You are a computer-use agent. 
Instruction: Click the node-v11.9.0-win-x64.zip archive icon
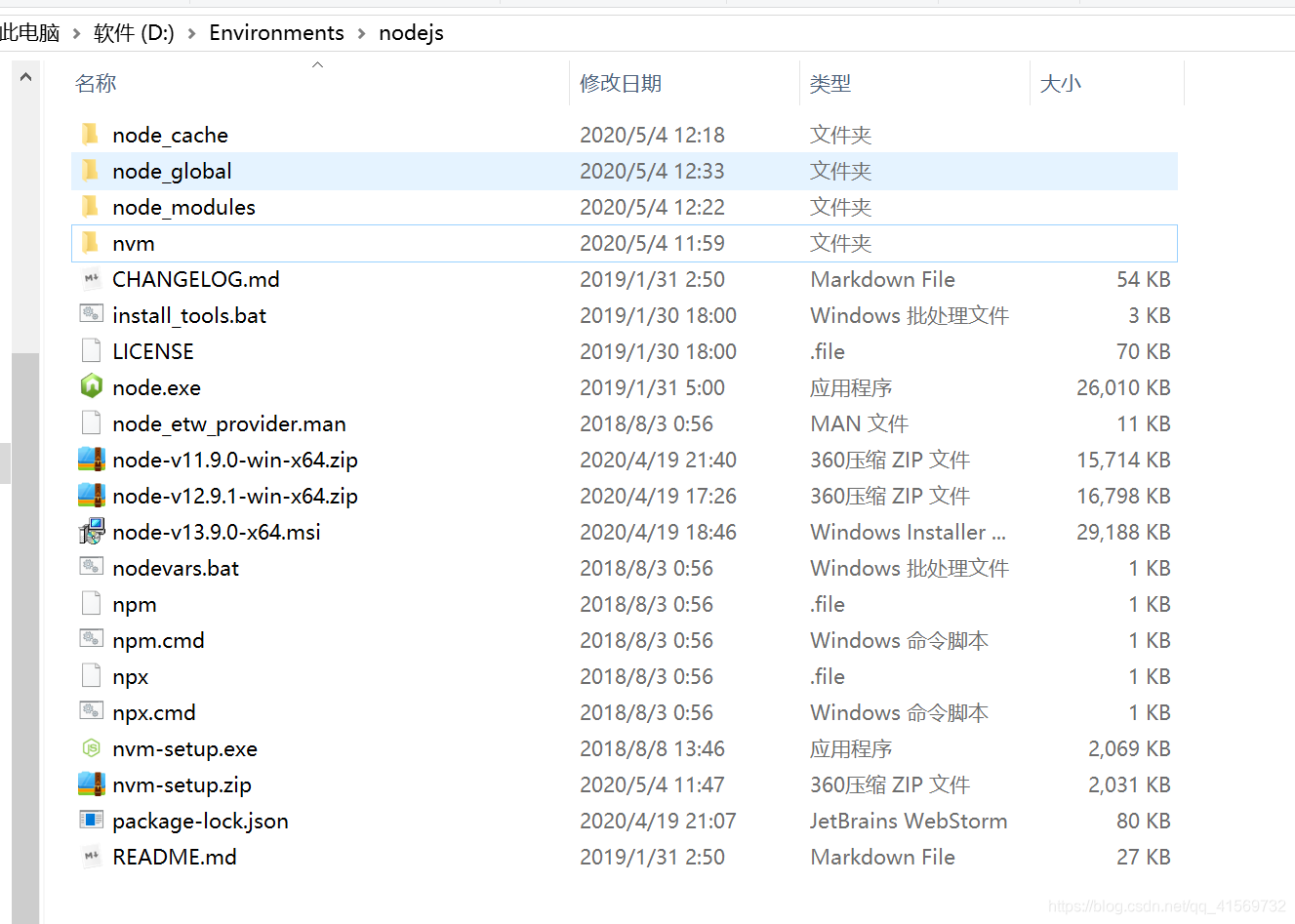pos(91,459)
